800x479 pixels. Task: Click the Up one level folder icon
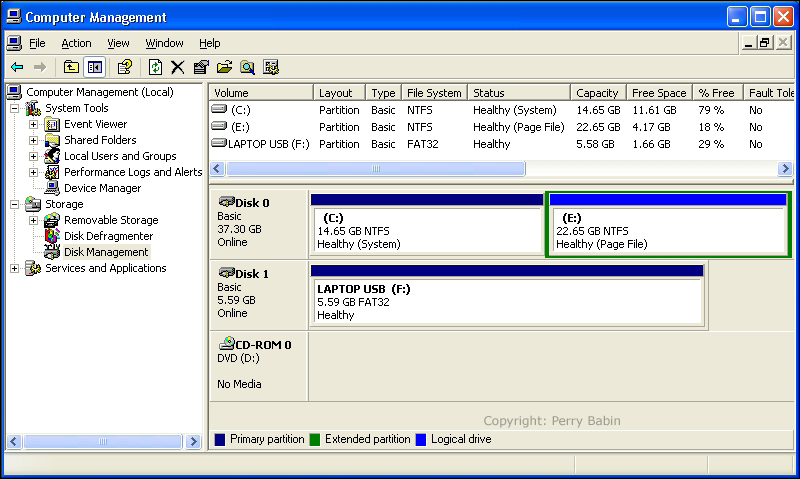point(71,67)
